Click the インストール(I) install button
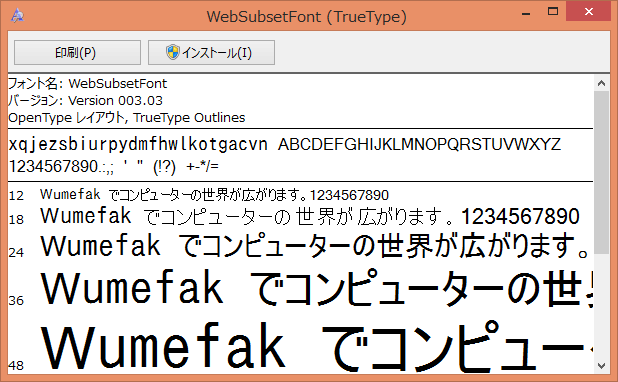Image resolution: width=618 pixels, height=382 pixels. (x=211, y=52)
